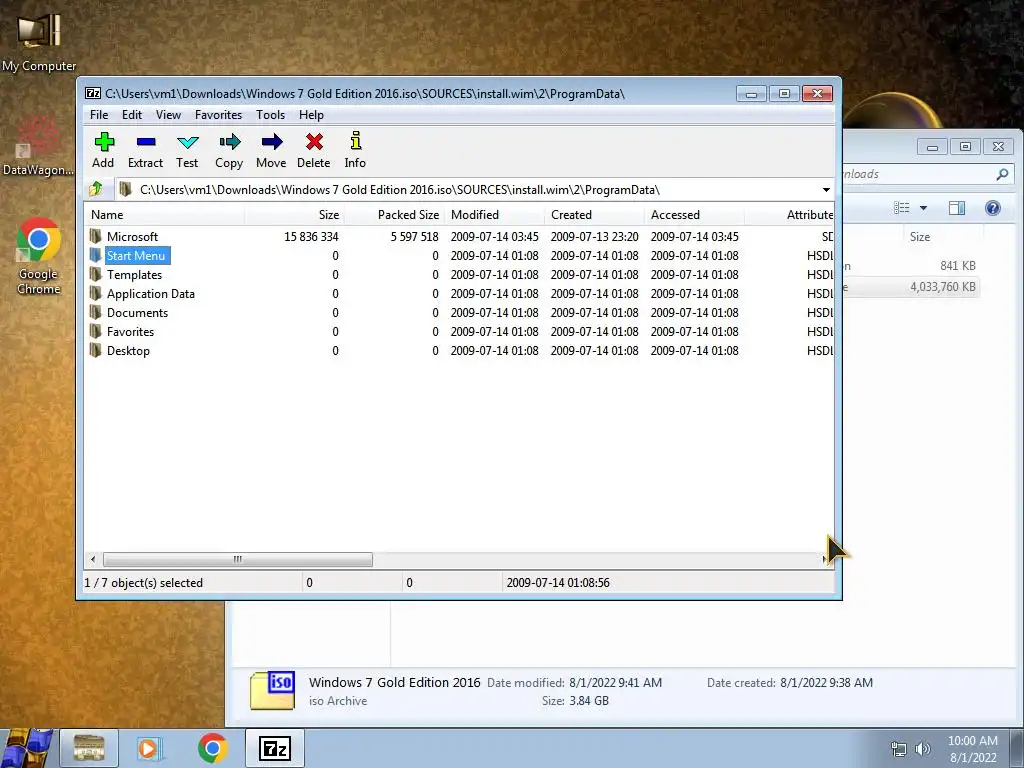Select the Start Menu folder

click(136, 255)
